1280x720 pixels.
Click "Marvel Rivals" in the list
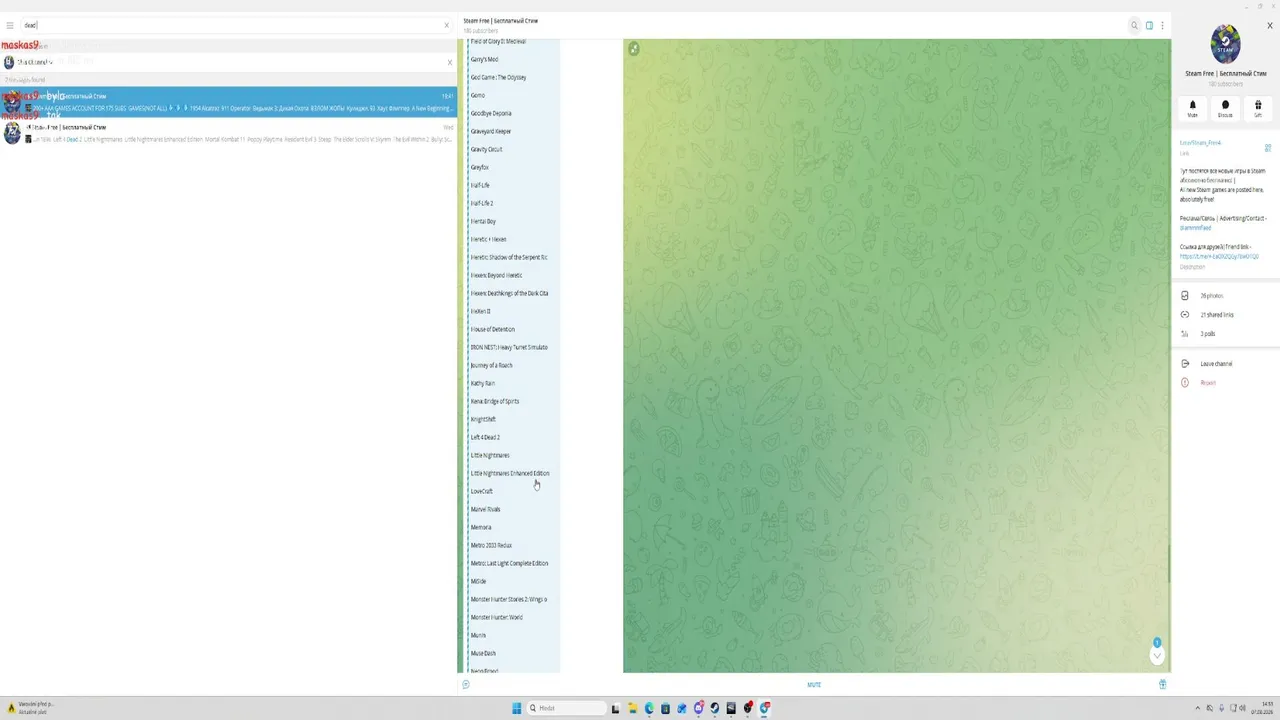486,509
